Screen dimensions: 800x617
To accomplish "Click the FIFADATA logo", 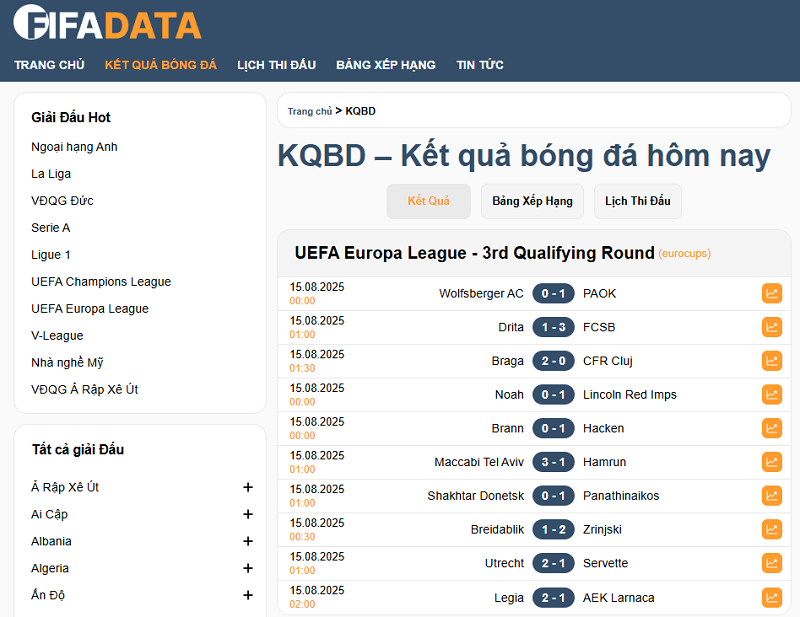I will [107, 24].
